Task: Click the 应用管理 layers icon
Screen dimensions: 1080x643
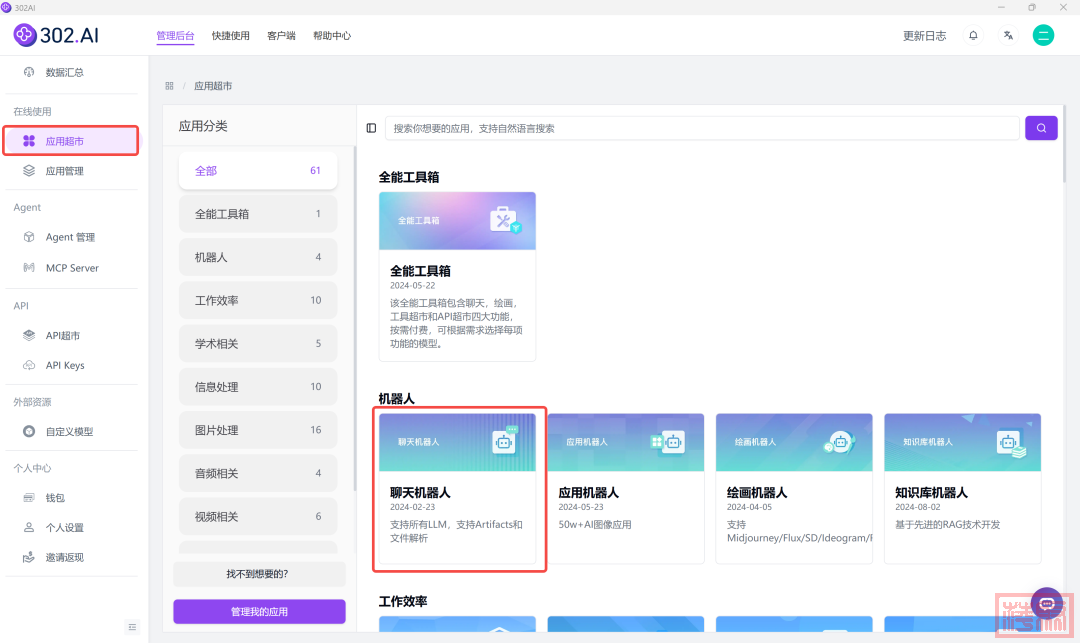Action: [x=29, y=171]
